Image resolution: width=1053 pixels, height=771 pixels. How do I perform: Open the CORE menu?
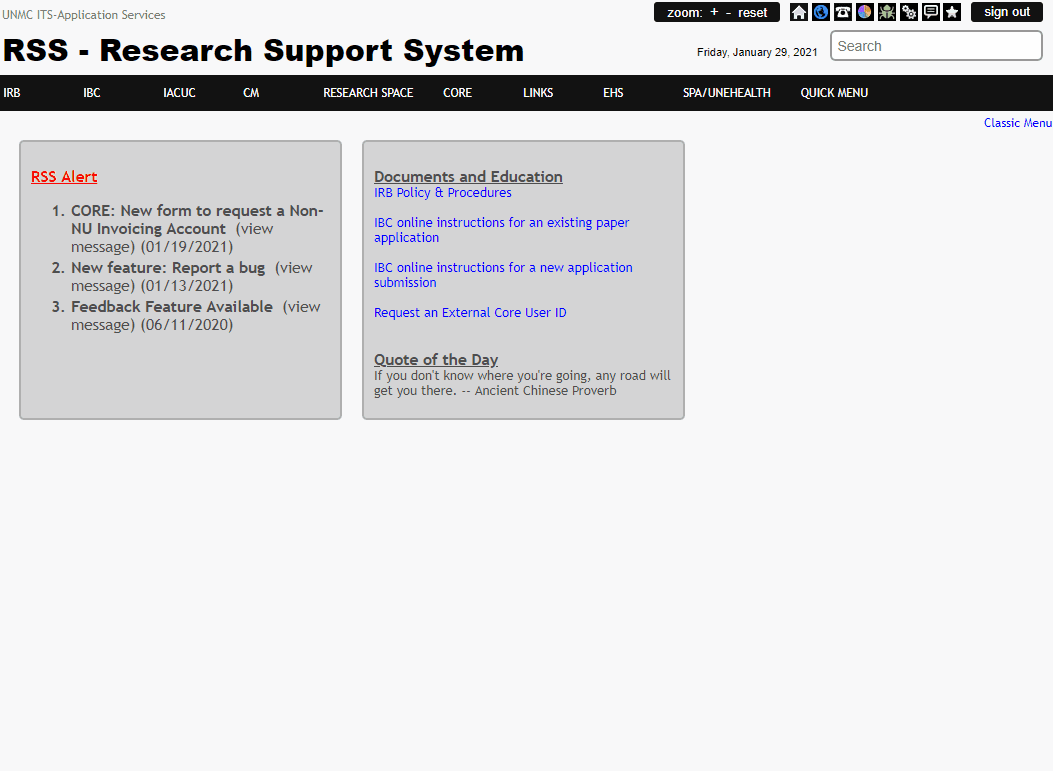pos(457,93)
